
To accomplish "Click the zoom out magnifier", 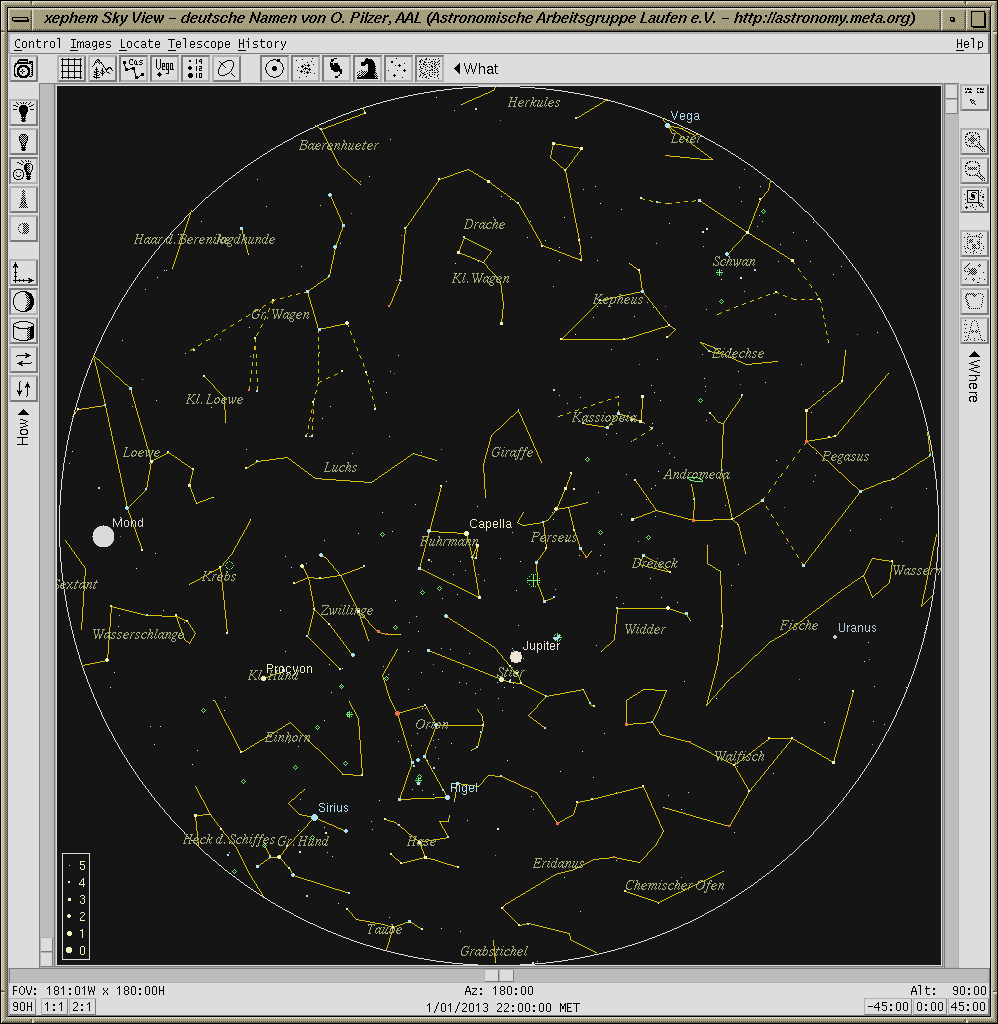I will click(x=974, y=170).
